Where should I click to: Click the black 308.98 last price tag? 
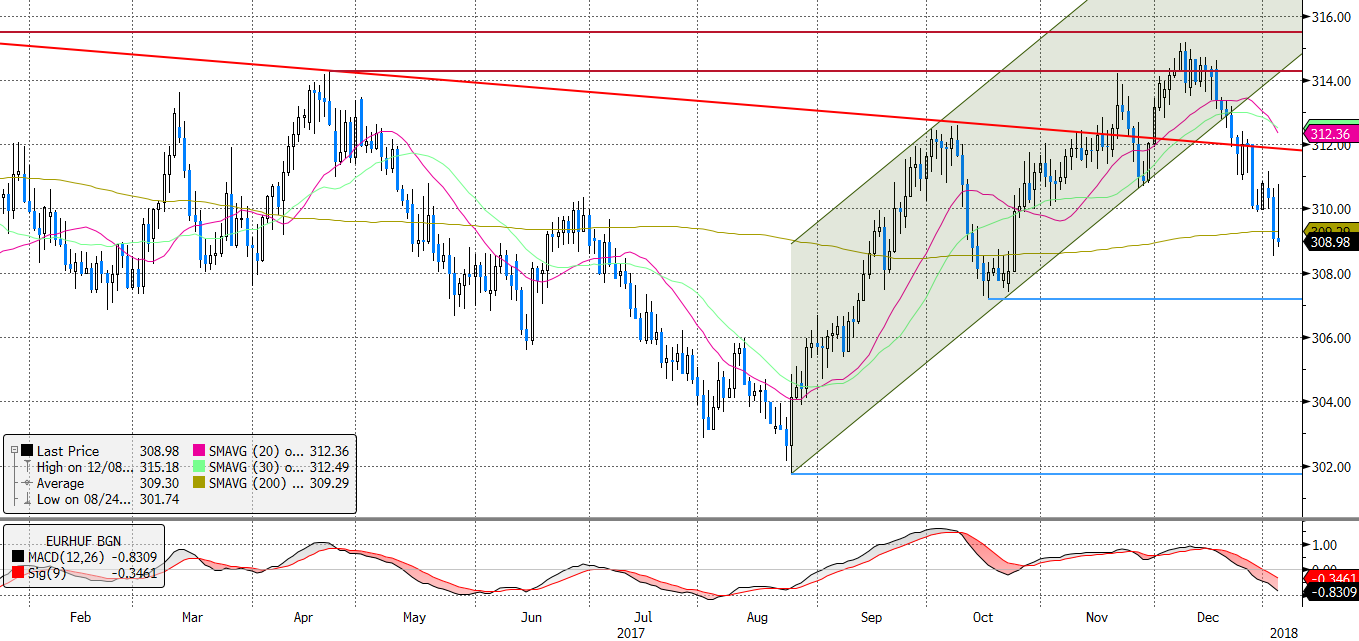click(1329, 242)
